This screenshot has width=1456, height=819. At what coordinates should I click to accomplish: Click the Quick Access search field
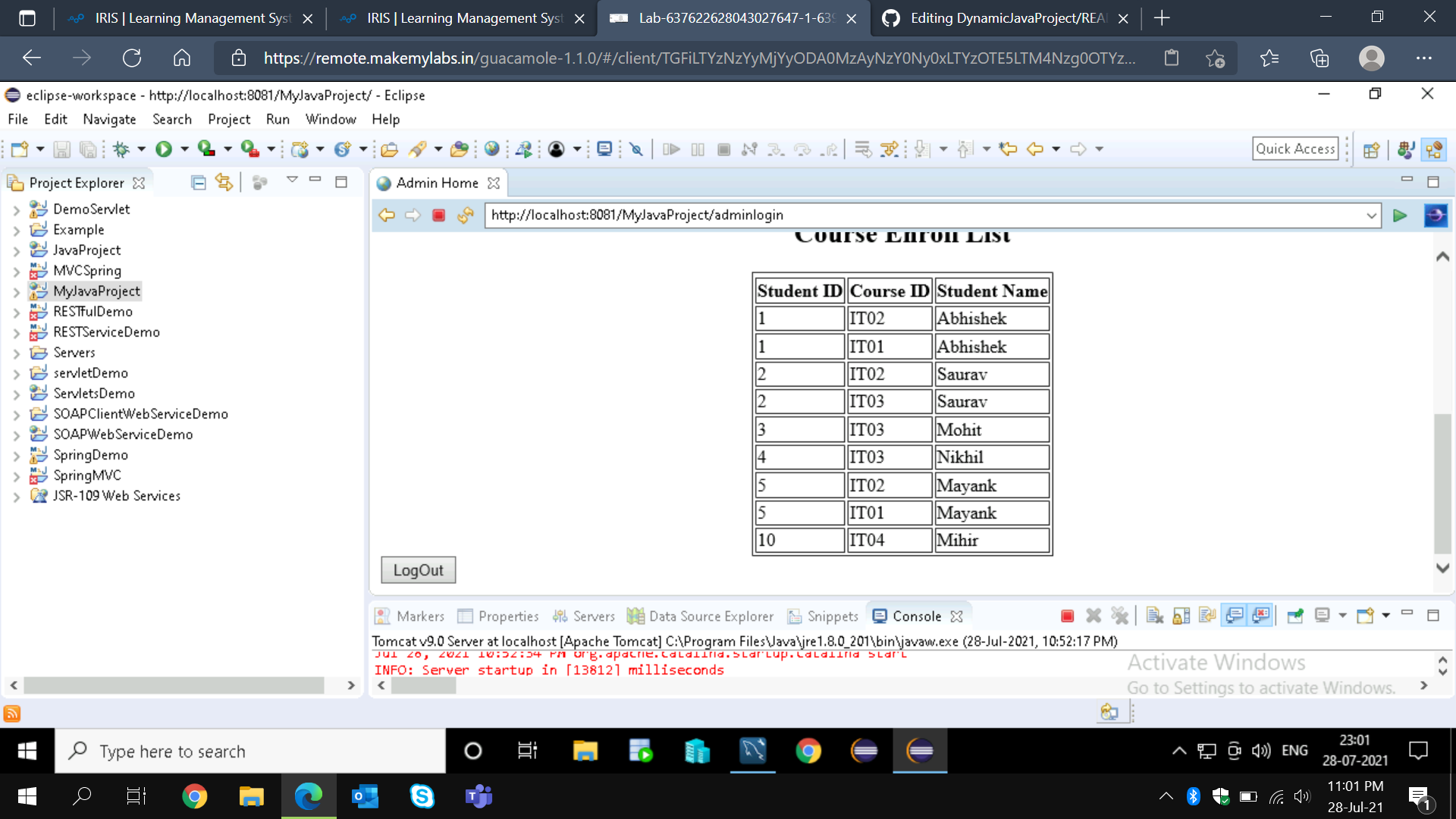1295,149
